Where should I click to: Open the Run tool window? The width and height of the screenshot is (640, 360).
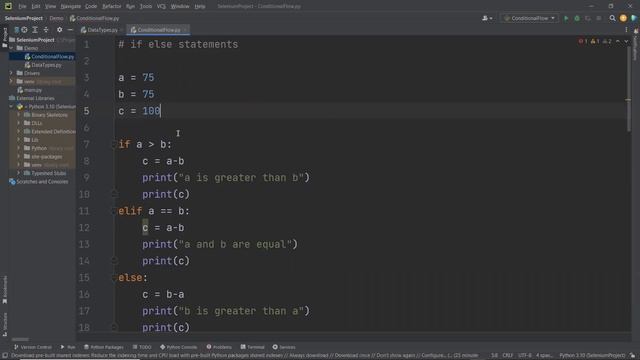tap(68, 347)
